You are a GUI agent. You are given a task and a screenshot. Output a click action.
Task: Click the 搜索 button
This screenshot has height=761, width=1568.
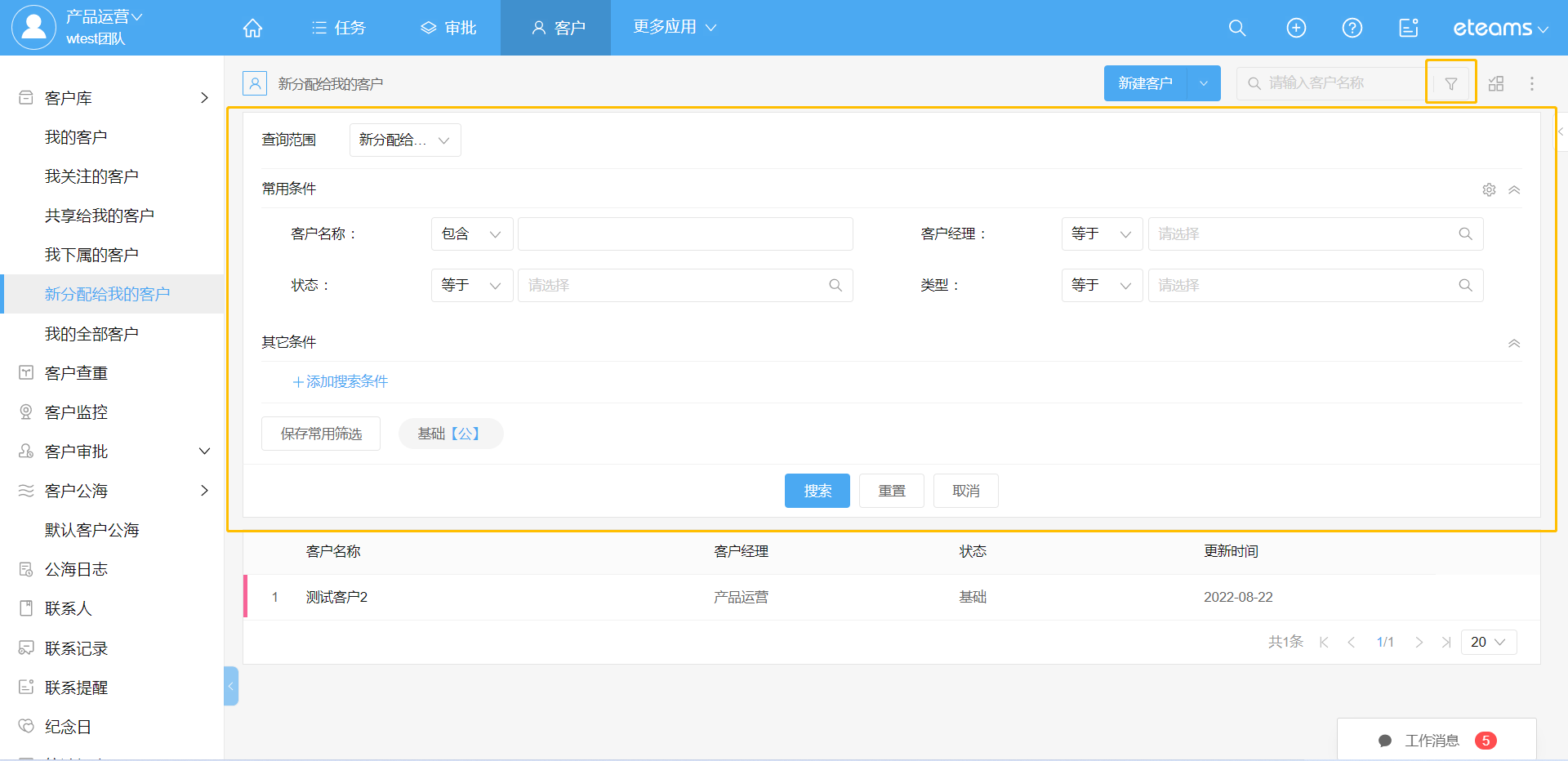(x=817, y=491)
